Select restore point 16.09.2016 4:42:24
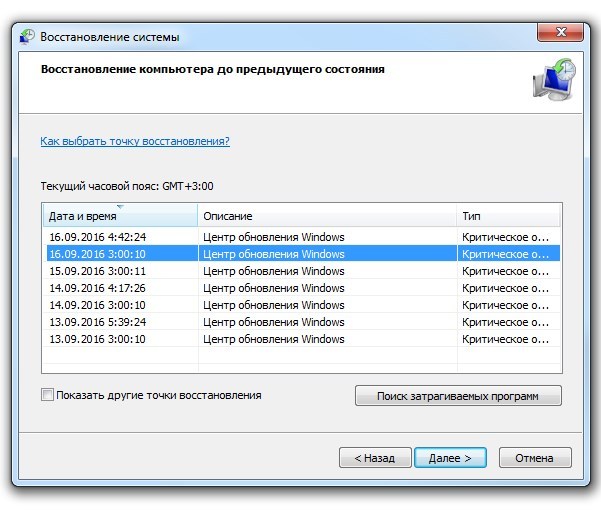This screenshot has width=601, height=511. [97, 237]
